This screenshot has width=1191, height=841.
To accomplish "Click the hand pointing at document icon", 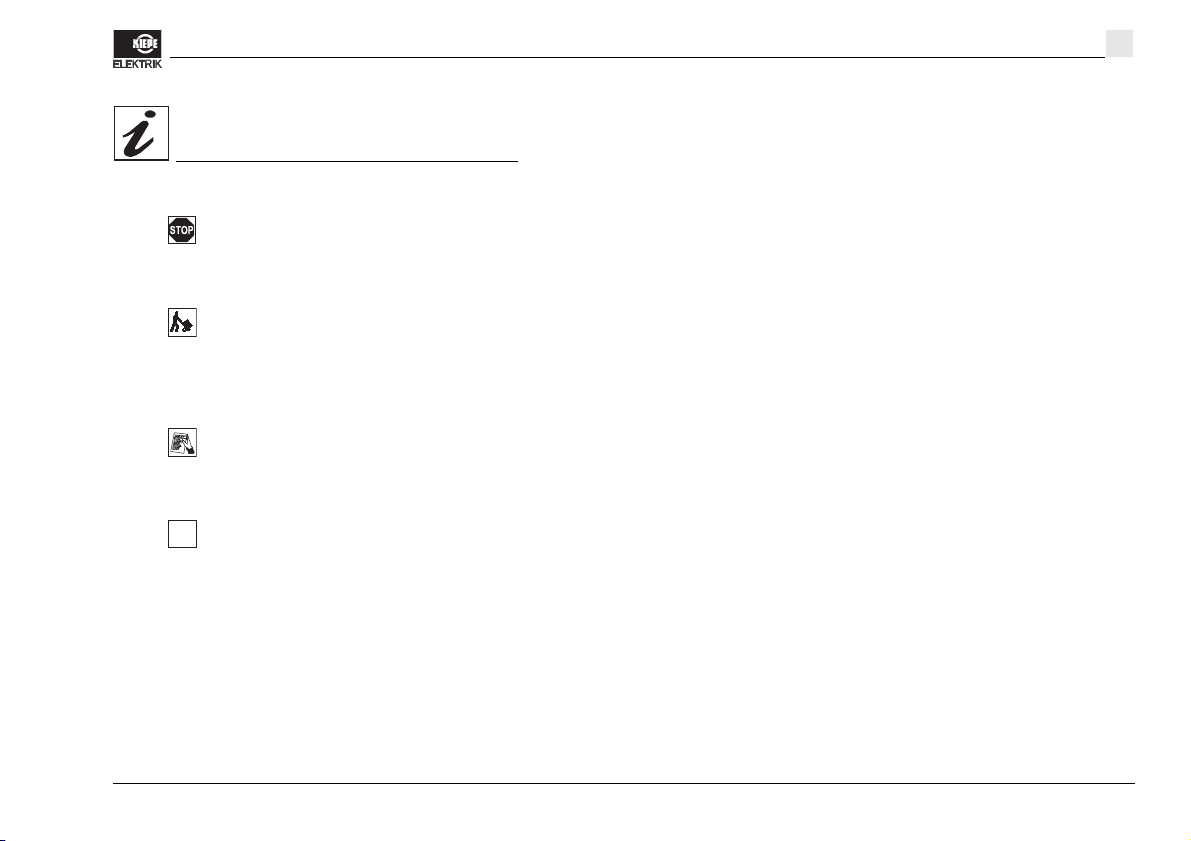I will [x=182, y=442].
